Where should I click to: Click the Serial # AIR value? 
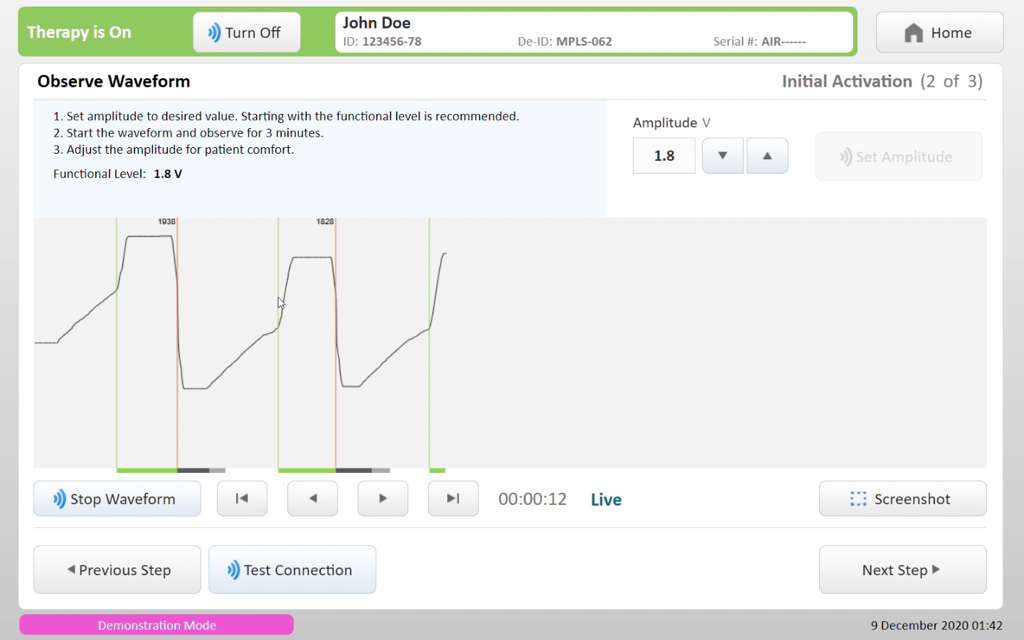click(x=783, y=42)
